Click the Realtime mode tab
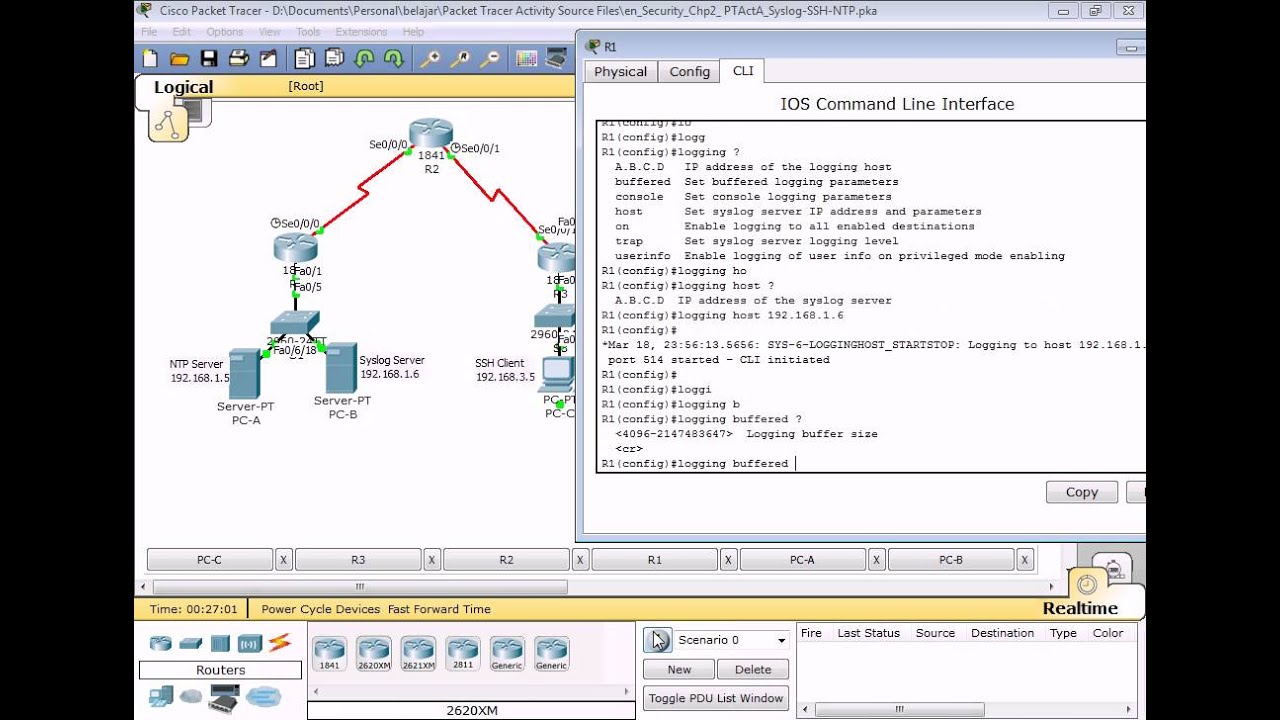The width and height of the screenshot is (1280, 720). tap(1080, 608)
